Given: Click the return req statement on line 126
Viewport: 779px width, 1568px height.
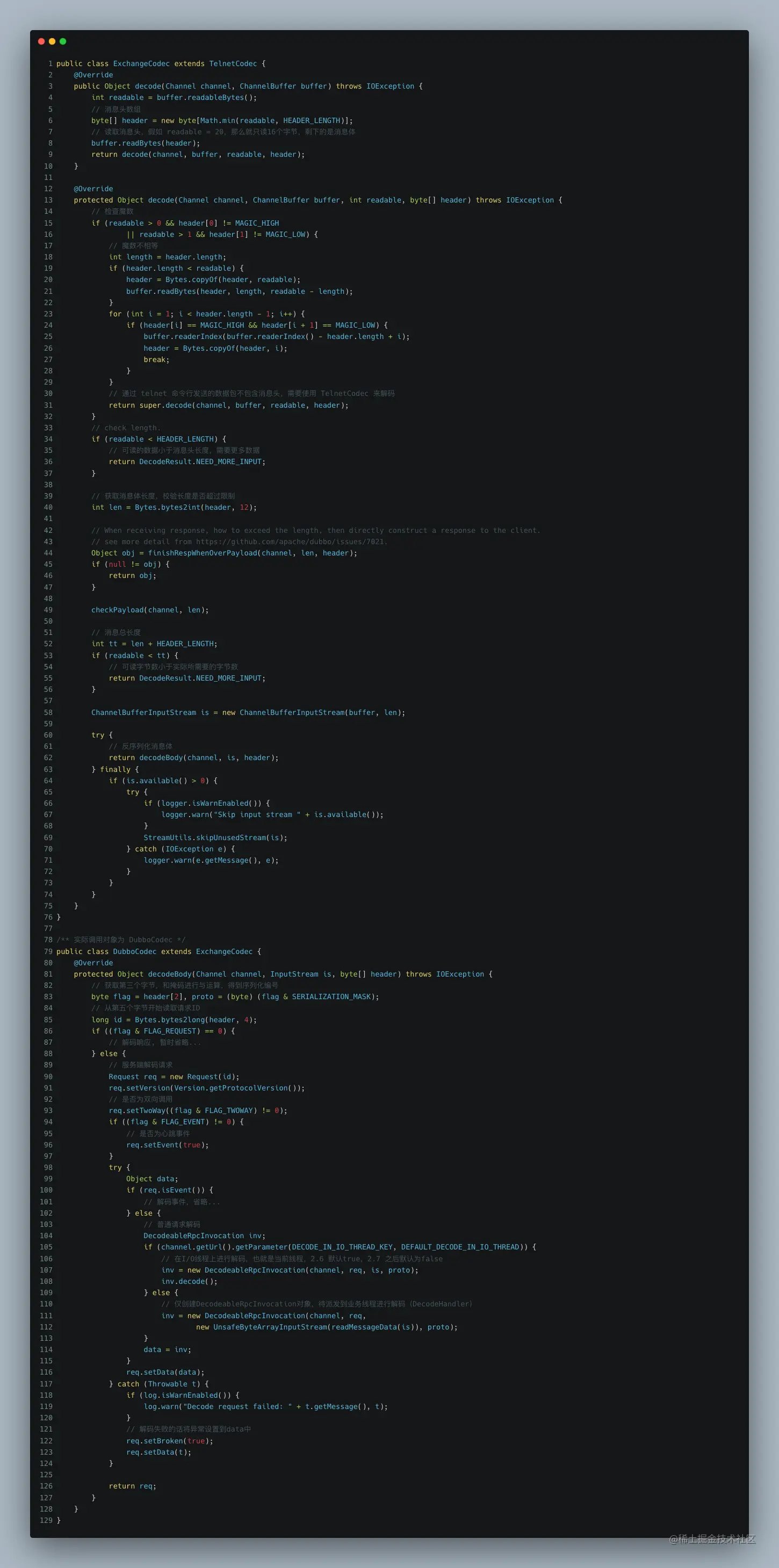Looking at the screenshot, I should (x=133, y=1486).
